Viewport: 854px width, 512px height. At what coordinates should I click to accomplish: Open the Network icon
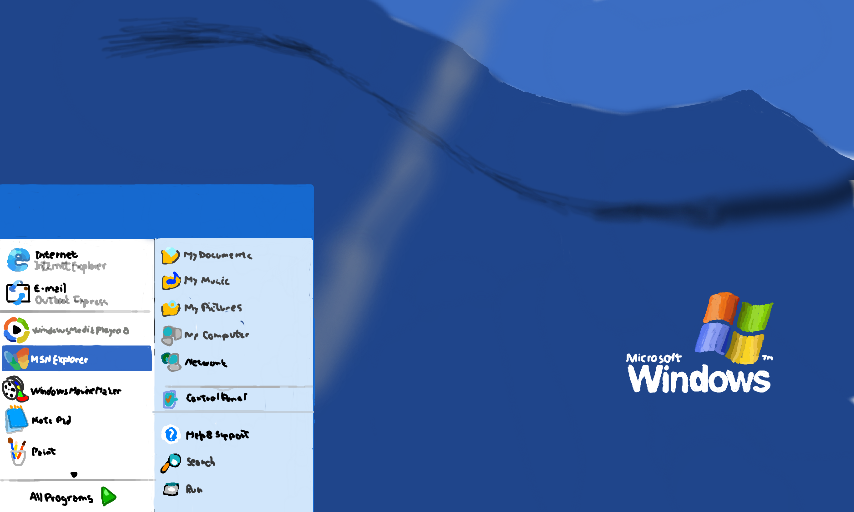coord(171,362)
